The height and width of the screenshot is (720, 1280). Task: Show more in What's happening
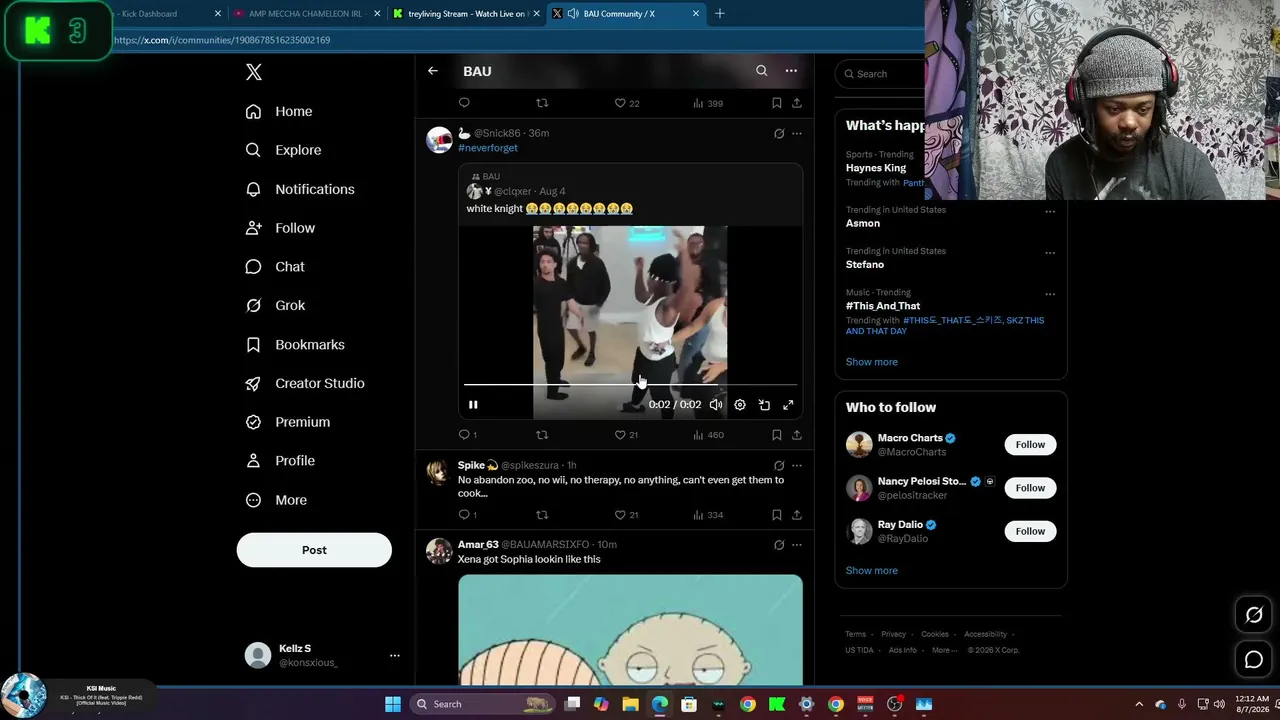[872, 362]
